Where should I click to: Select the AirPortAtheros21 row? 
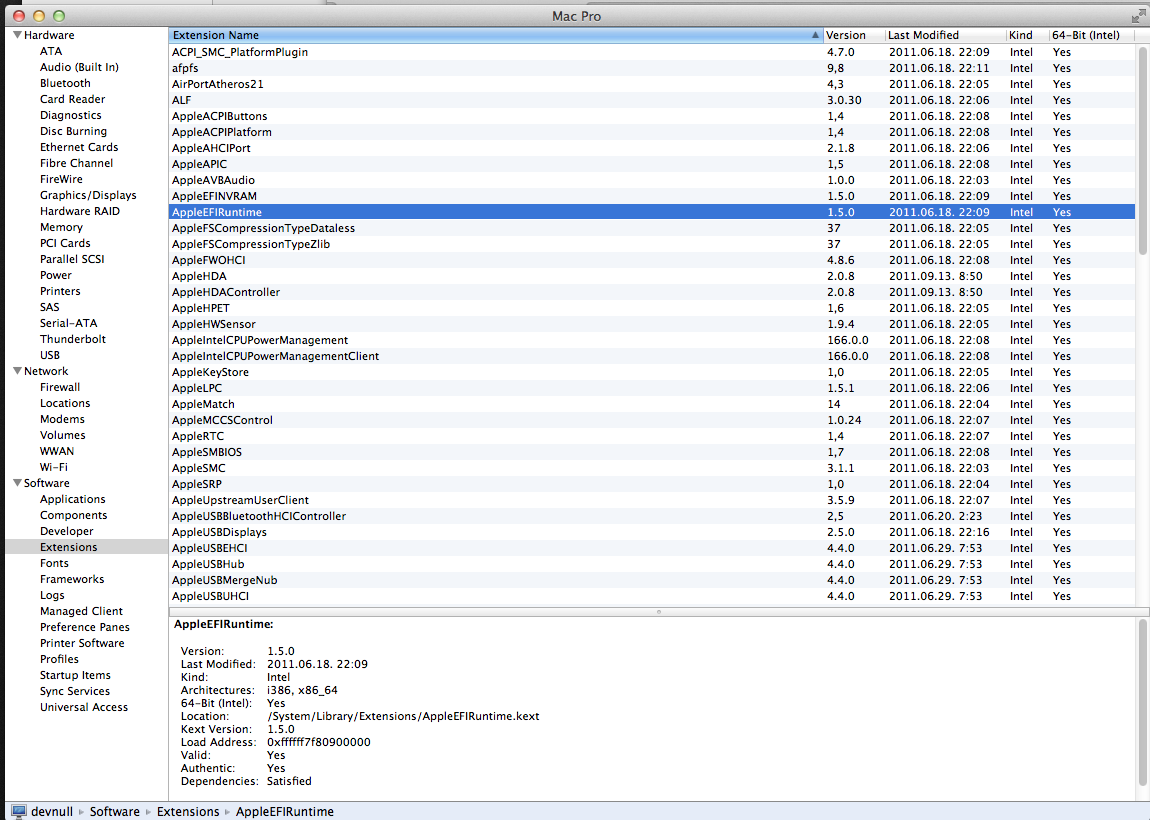(653, 84)
